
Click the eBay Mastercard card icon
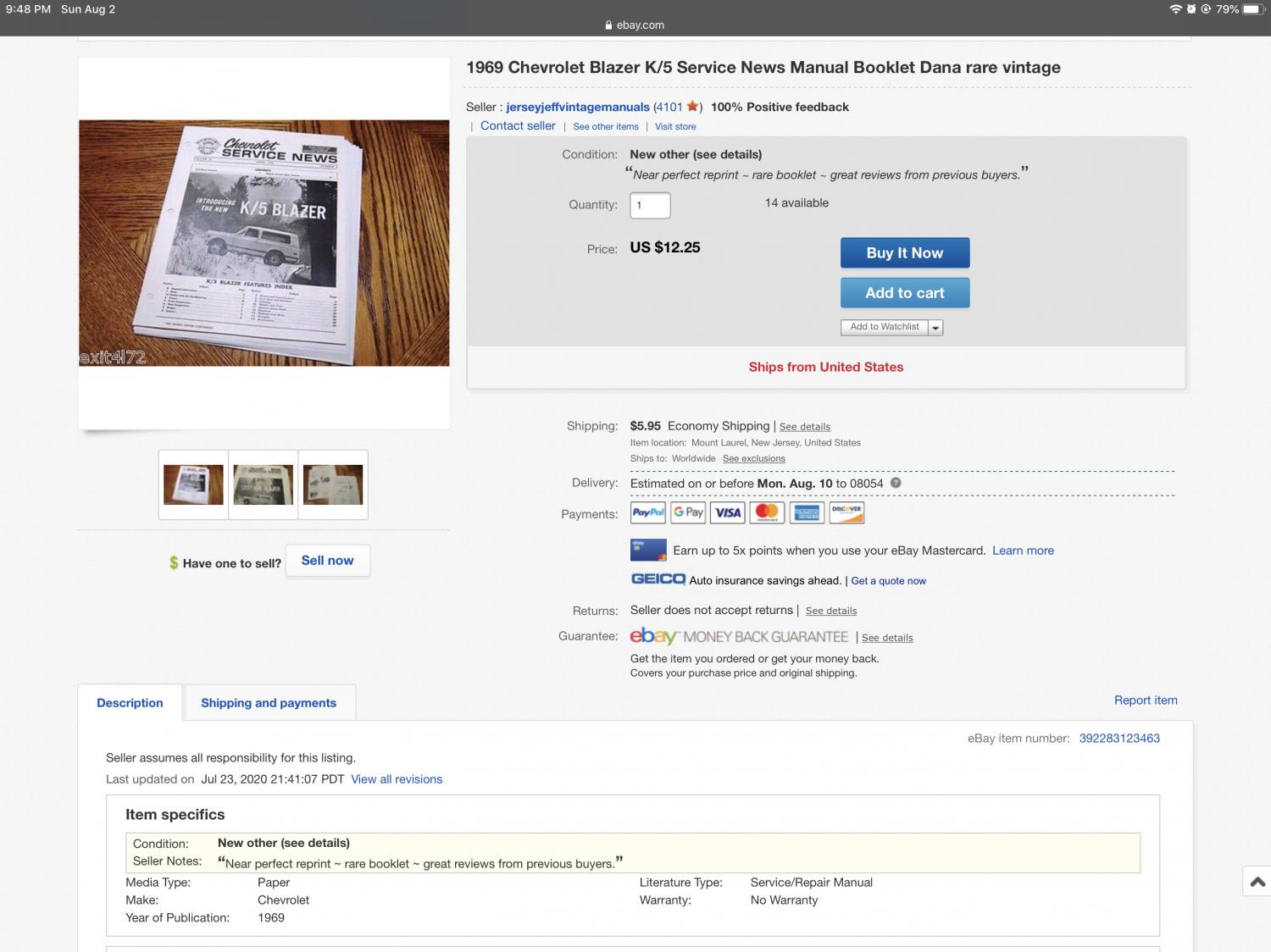pyautogui.click(x=648, y=550)
